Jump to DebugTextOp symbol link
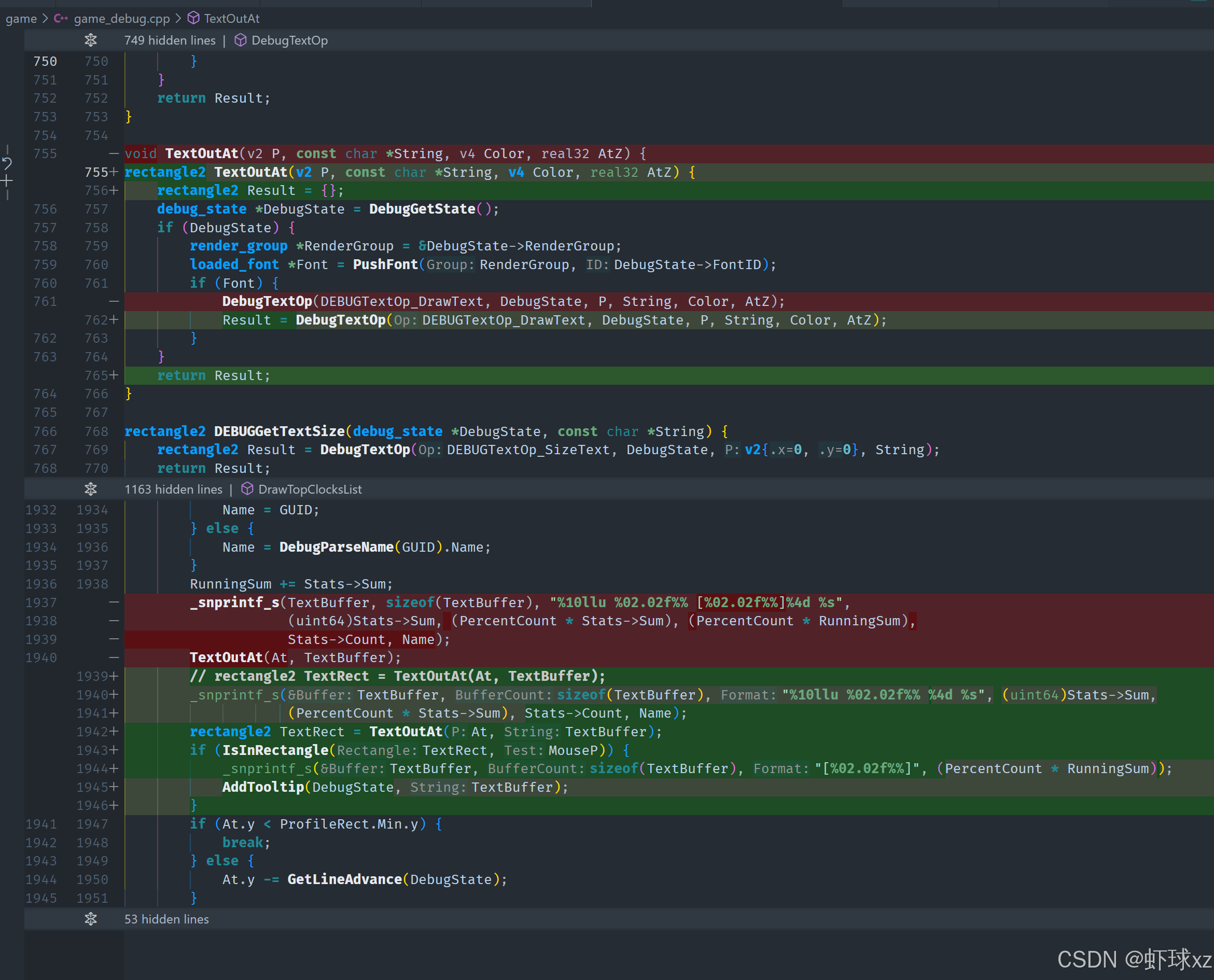This screenshot has height=980, width=1214. pyautogui.click(x=289, y=40)
